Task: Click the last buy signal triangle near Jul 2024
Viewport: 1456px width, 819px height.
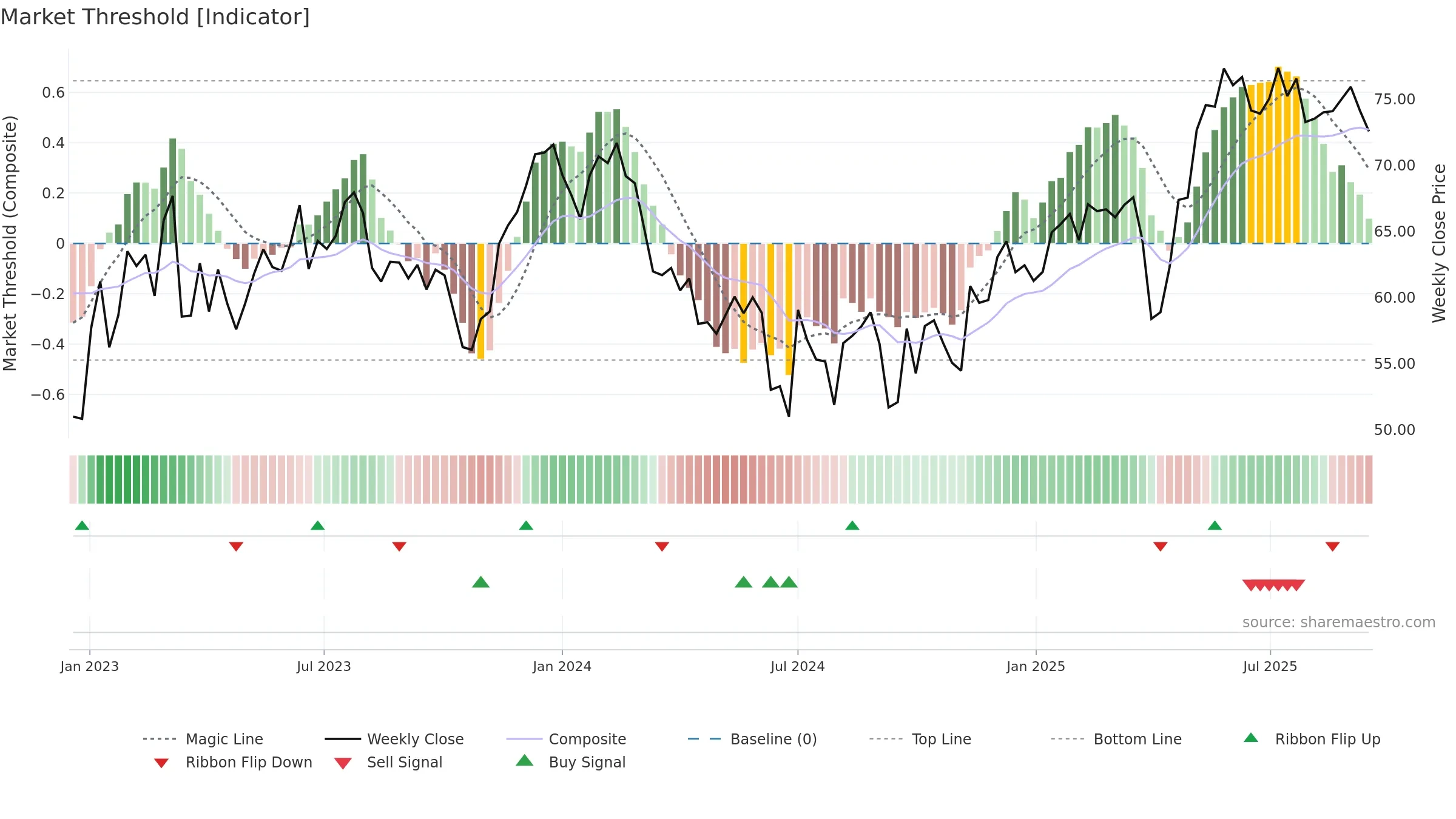Action: pyautogui.click(x=789, y=582)
